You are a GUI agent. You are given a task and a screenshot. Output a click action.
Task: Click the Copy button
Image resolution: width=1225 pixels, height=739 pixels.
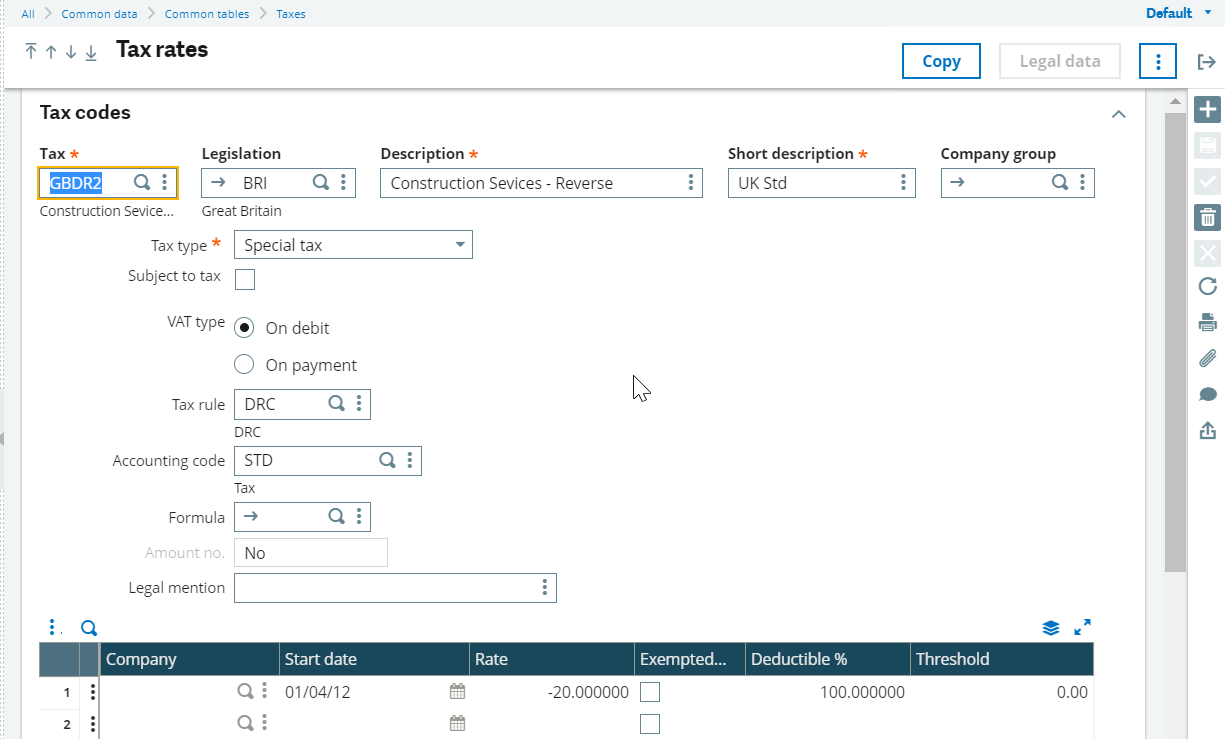(x=941, y=61)
